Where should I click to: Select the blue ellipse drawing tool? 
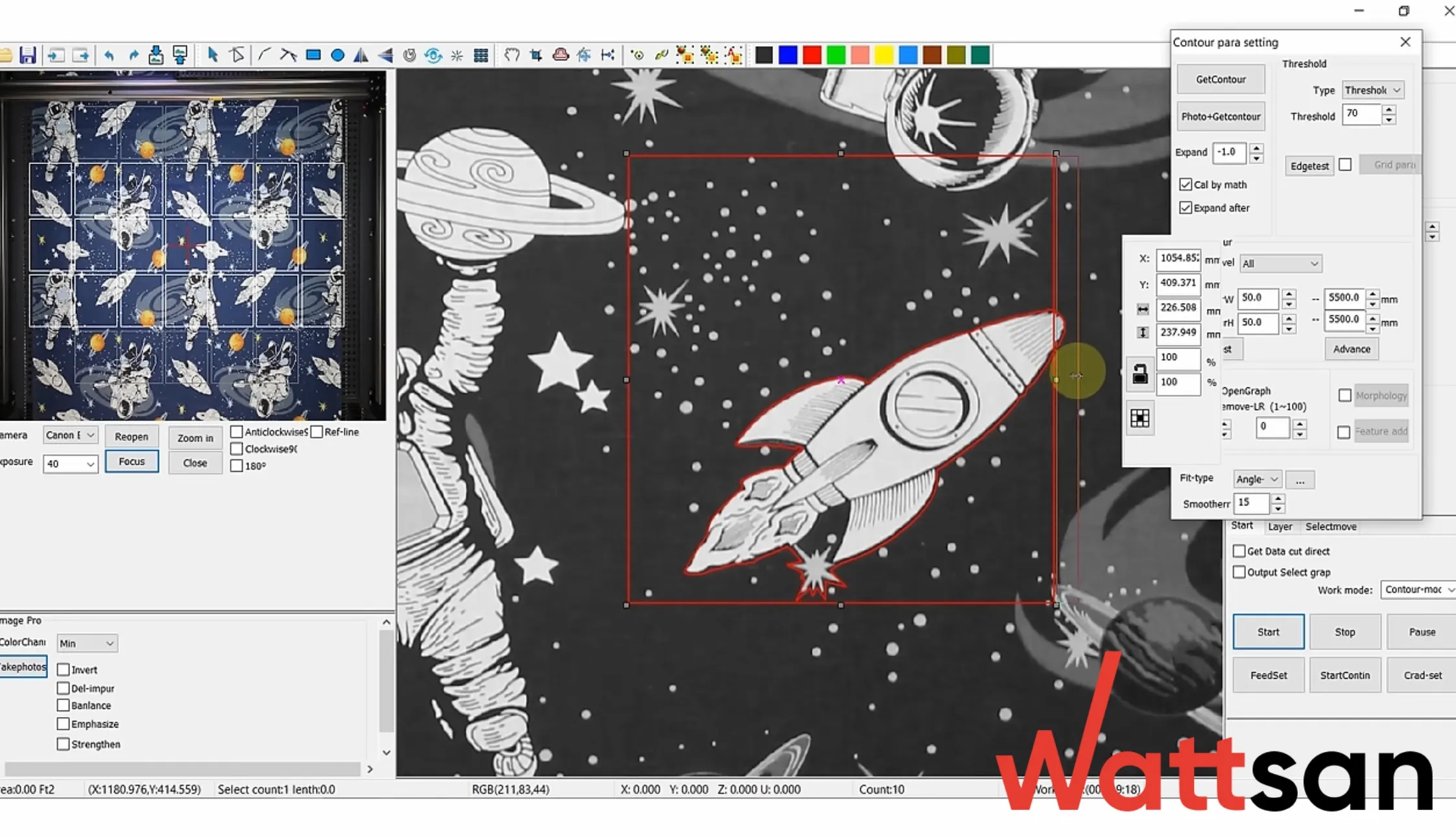337,55
